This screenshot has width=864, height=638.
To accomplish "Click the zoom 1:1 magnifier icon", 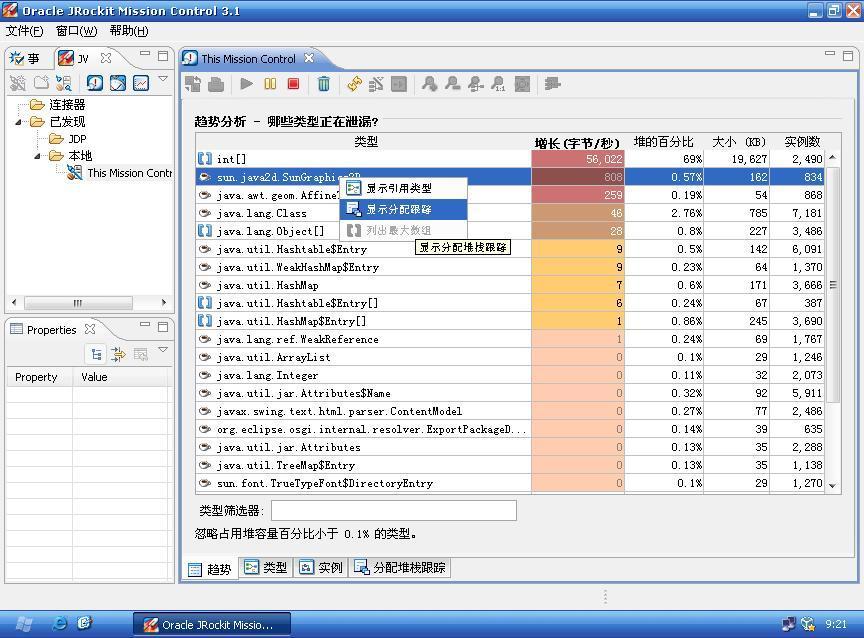I will (499, 84).
